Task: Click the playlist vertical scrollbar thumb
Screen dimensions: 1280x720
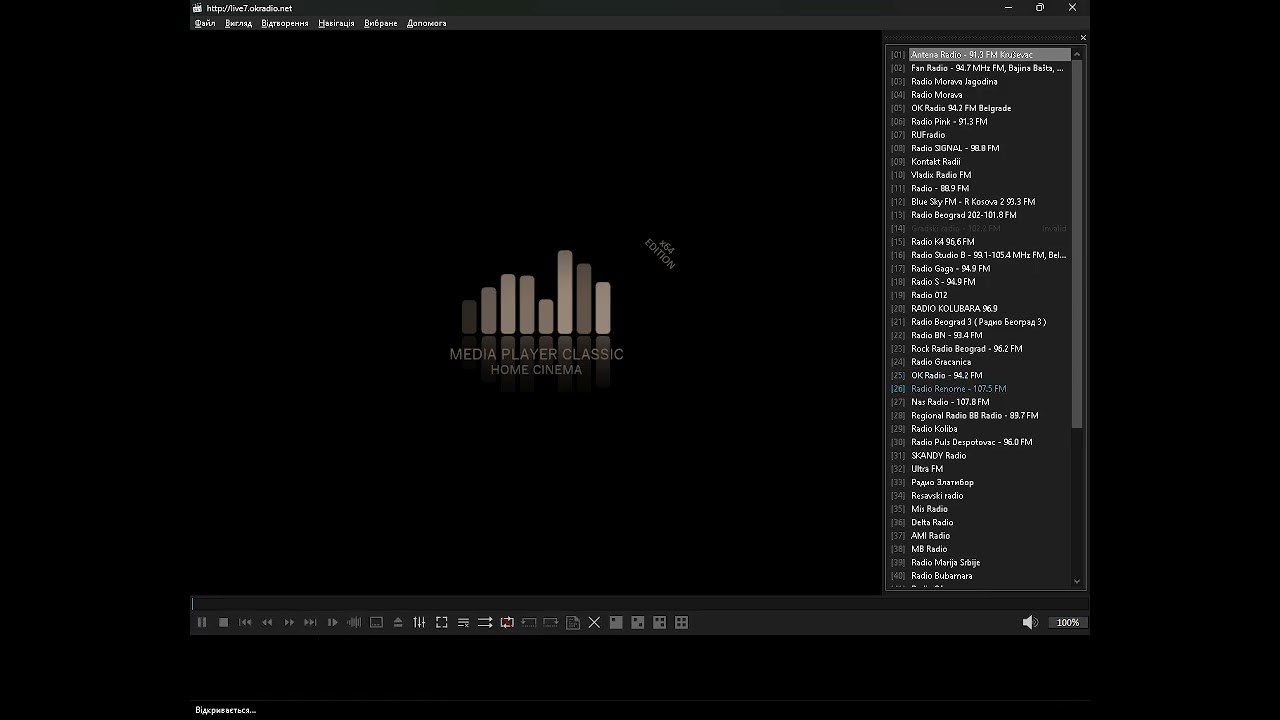Action: point(1077,245)
